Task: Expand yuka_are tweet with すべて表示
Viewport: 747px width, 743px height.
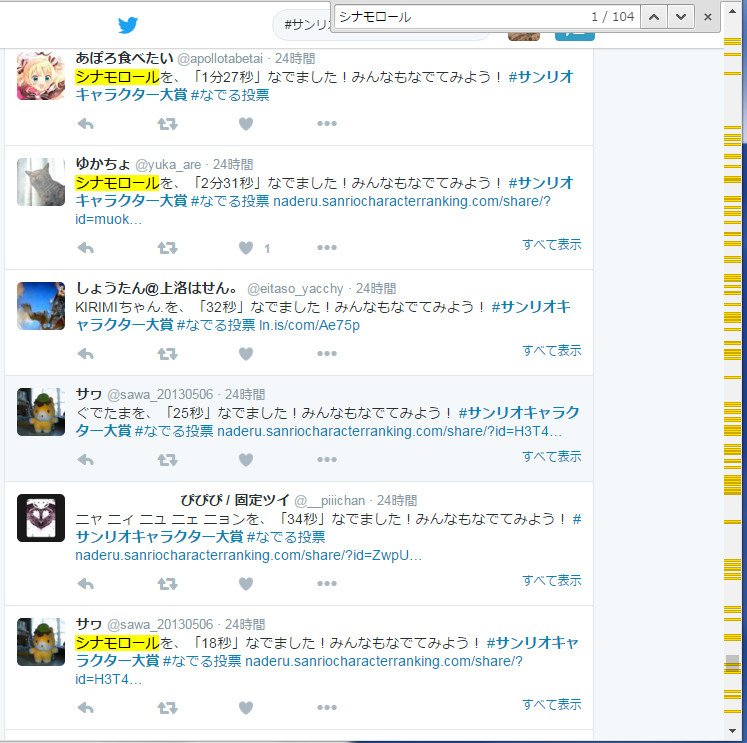Action: tap(552, 245)
